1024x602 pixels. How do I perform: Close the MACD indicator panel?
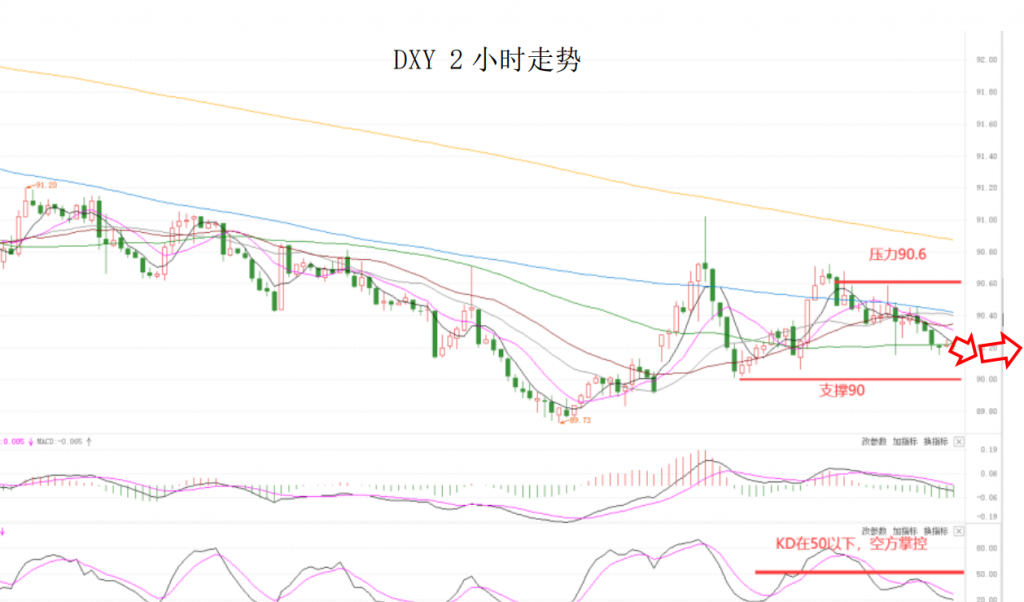pyautogui.click(x=958, y=442)
